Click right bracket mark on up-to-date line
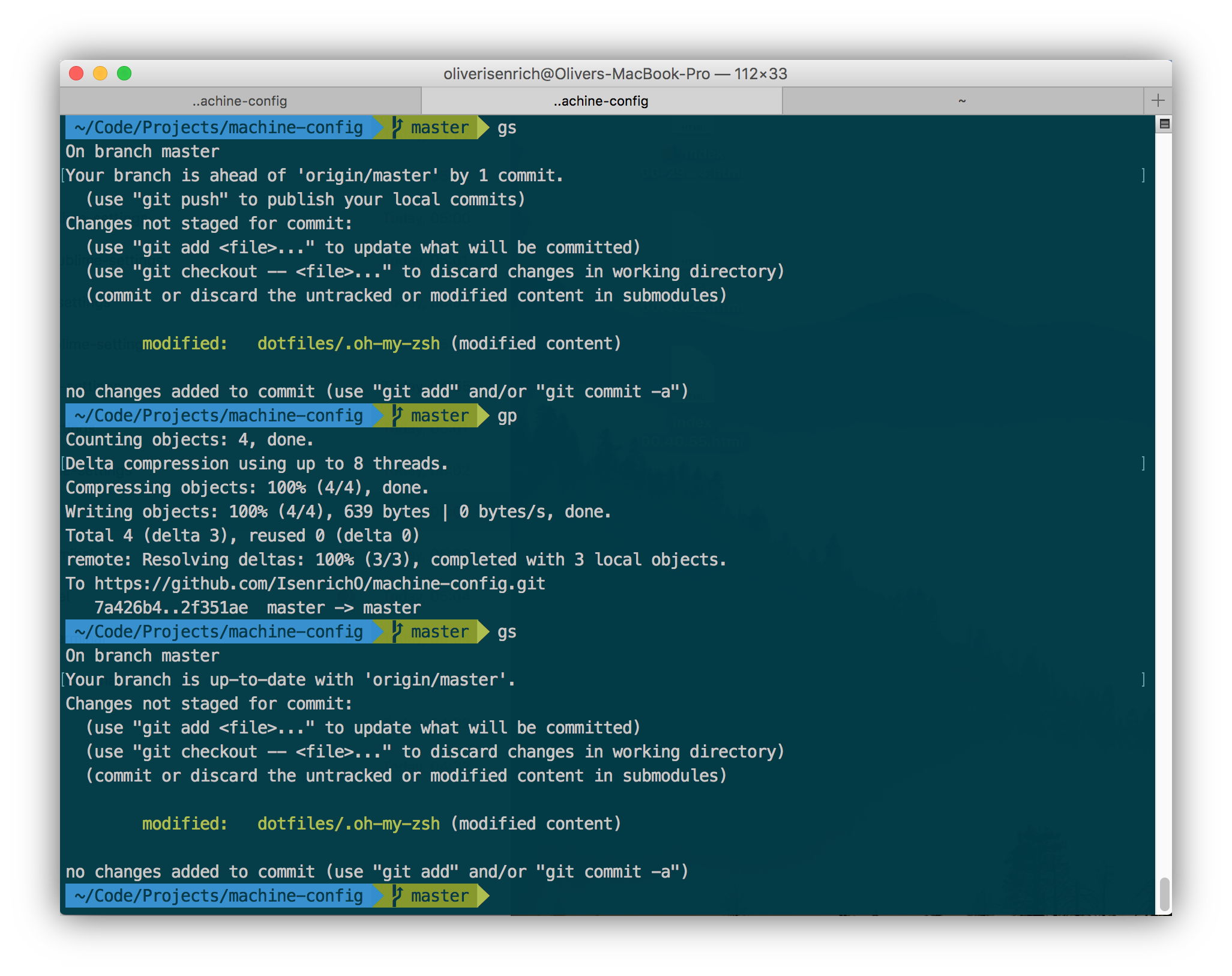Viewport: 1232px width, 976px height. pyautogui.click(x=1143, y=679)
